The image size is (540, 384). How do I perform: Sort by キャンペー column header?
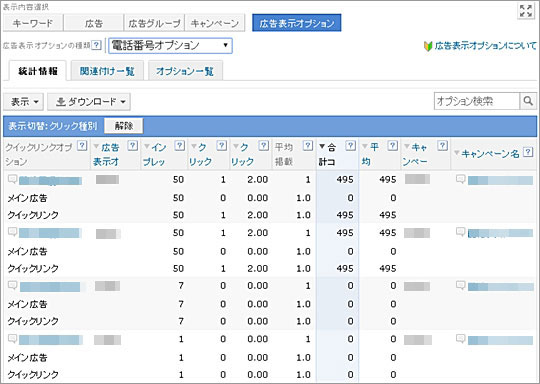click(416, 154)
